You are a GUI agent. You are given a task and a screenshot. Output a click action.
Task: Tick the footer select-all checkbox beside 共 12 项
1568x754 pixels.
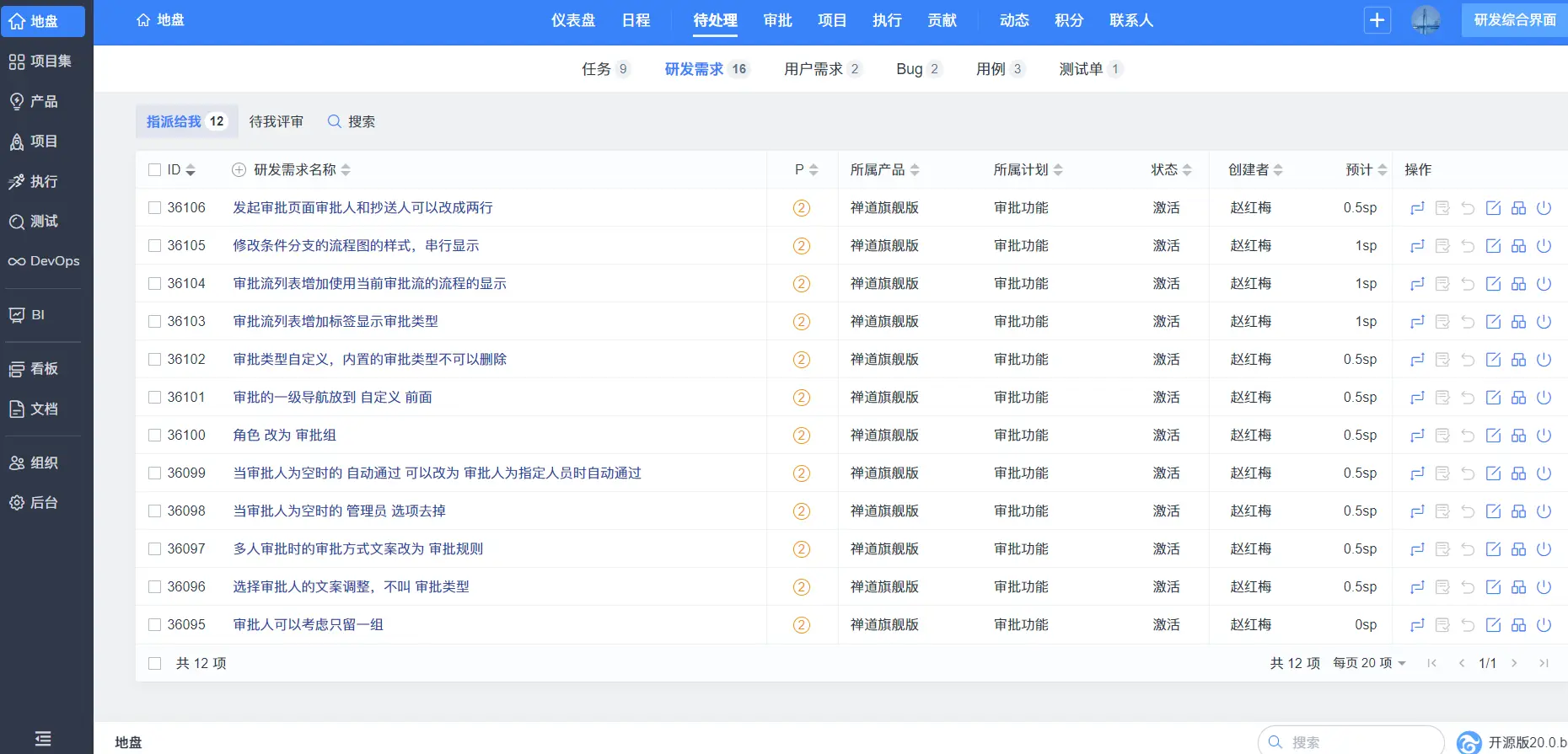tap(154, 664)
